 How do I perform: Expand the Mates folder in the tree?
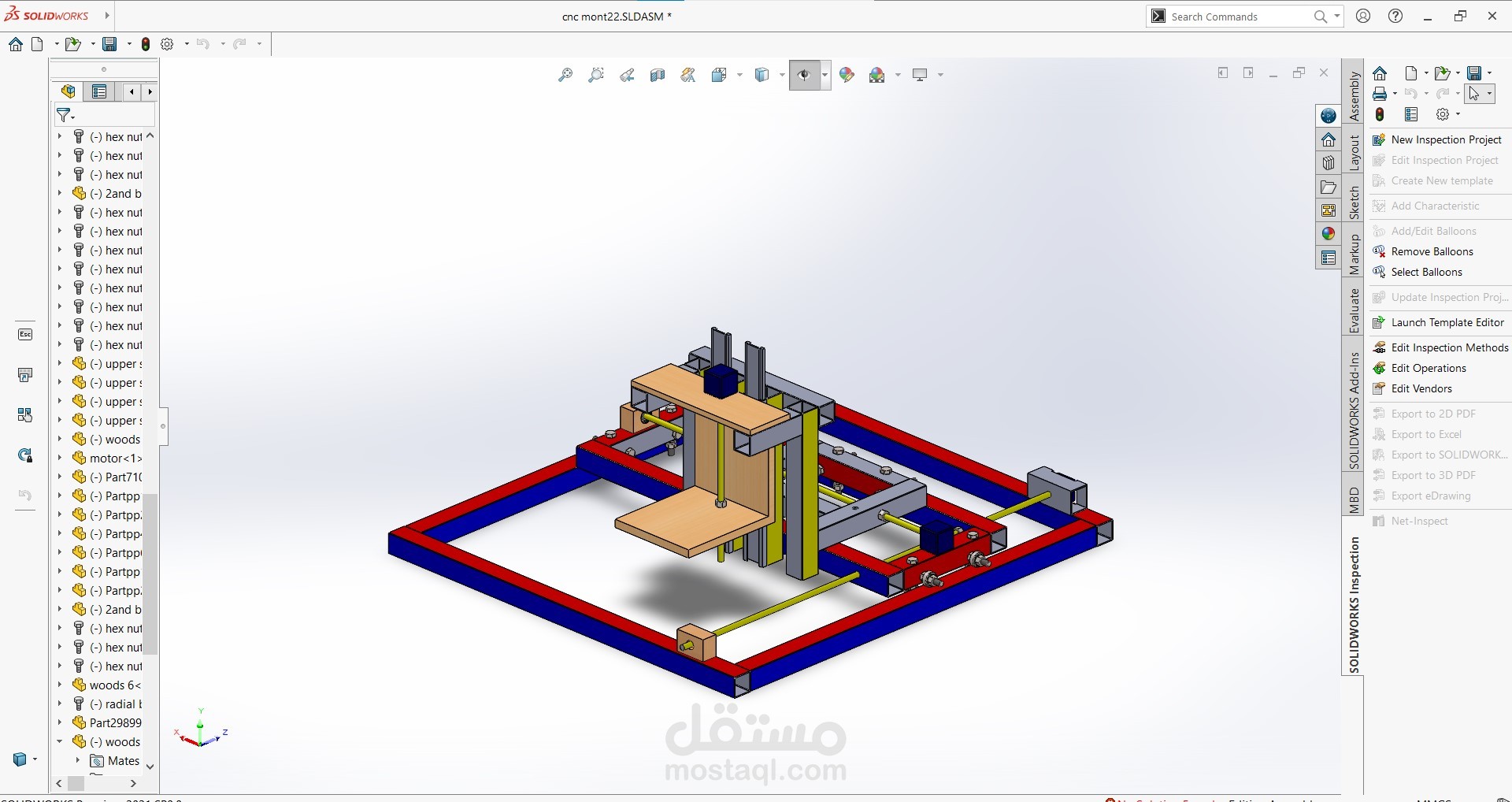[x=78, y=760]
